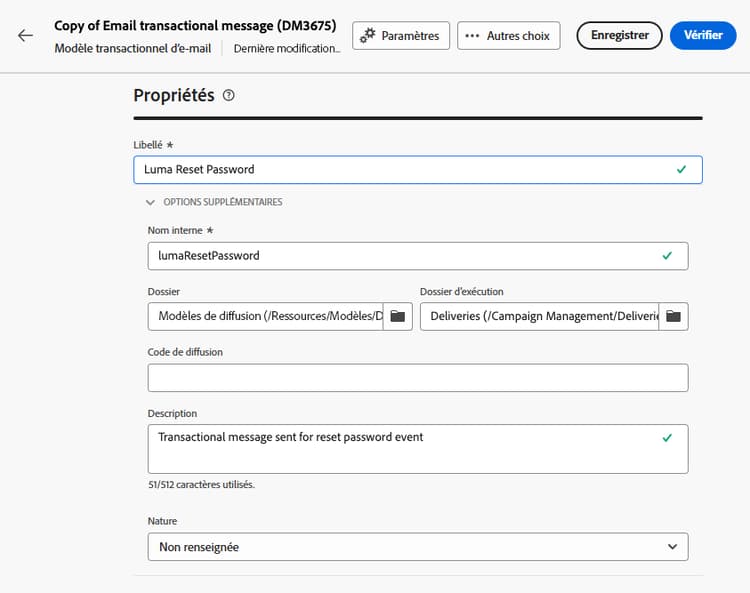
Task: Click the Propriétés help question mark icon
Action: (229, 96)
